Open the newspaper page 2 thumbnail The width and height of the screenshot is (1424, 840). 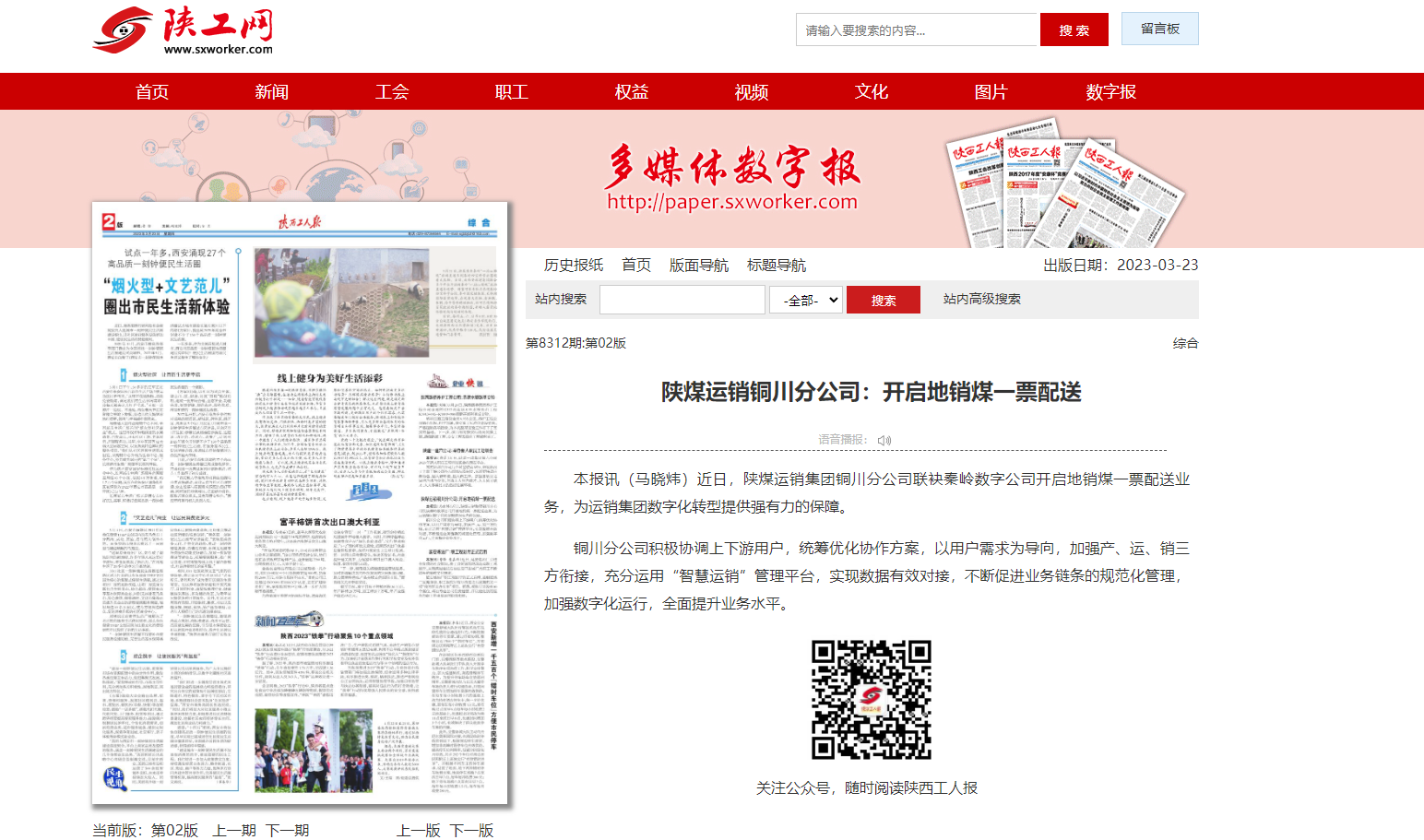[x=300, y=503]
